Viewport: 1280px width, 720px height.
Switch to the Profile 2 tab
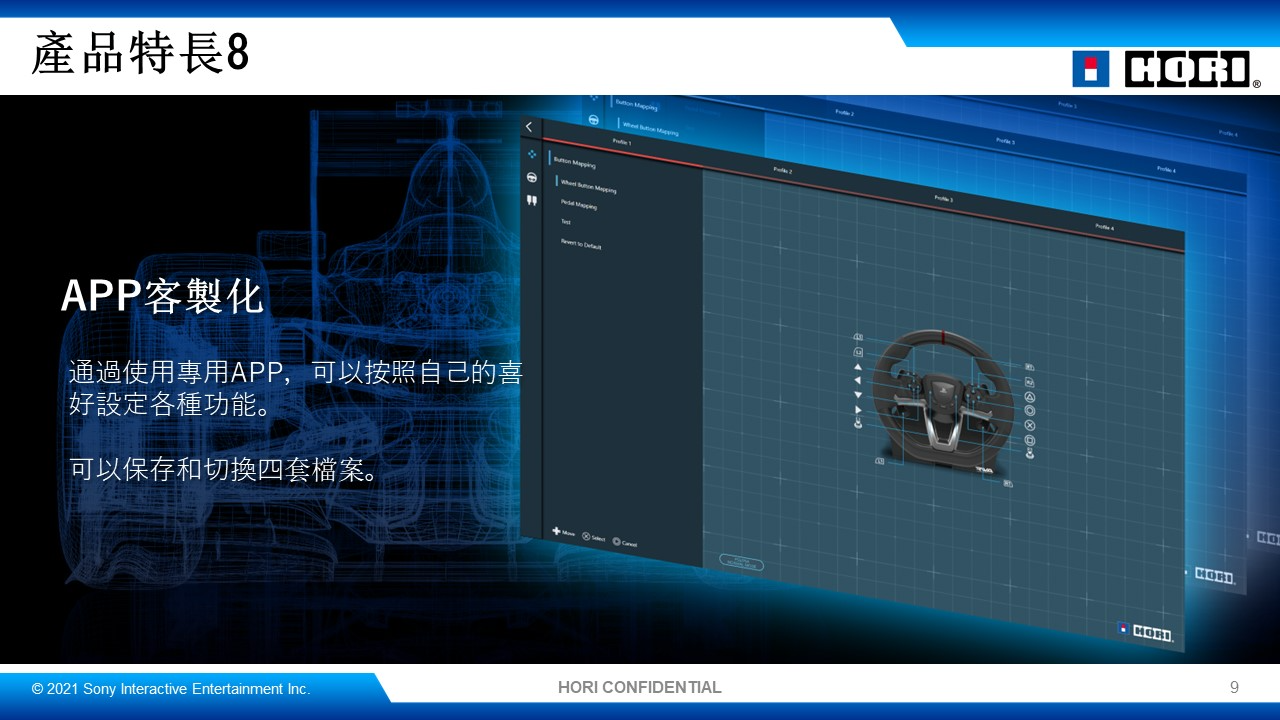click(783, 171)
